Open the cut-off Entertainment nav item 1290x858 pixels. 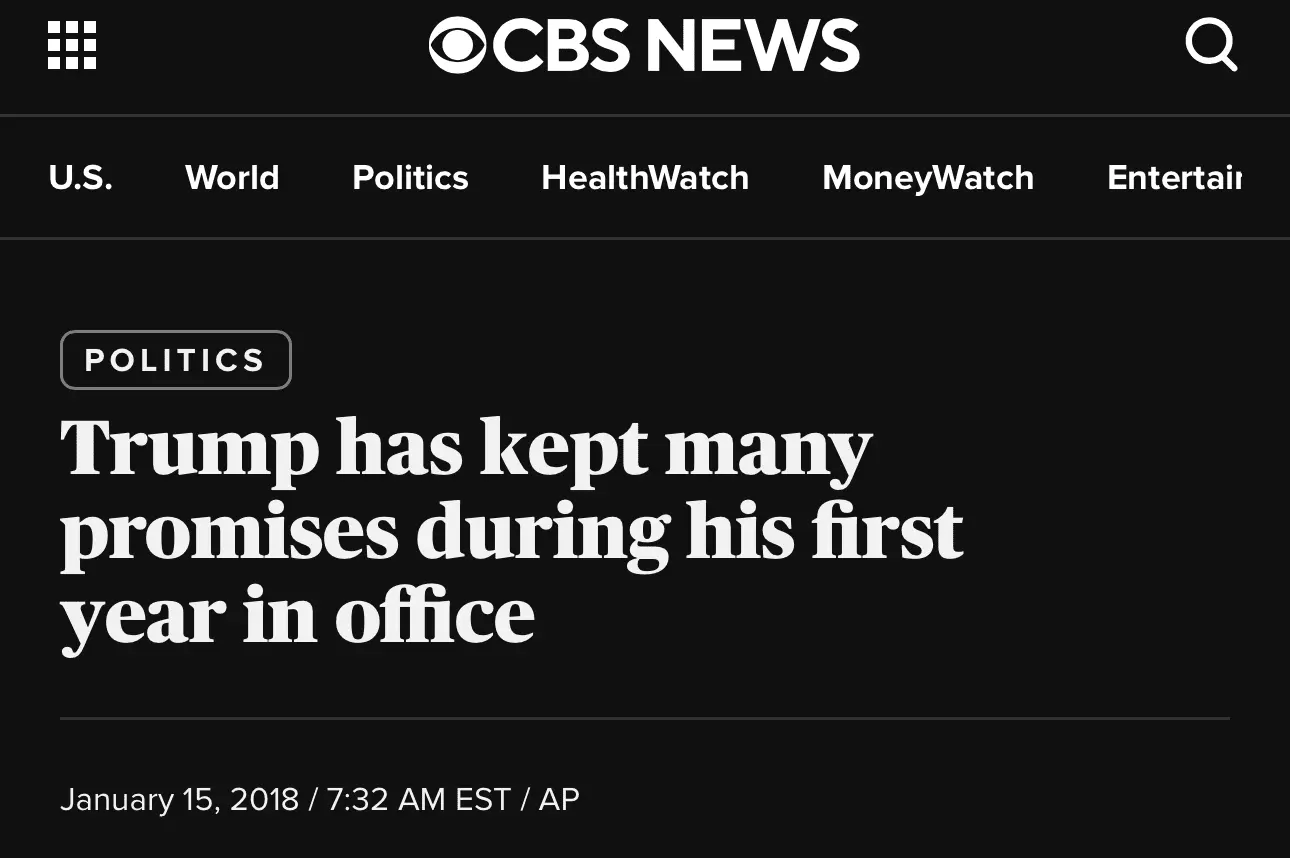tap(1174, 178)
